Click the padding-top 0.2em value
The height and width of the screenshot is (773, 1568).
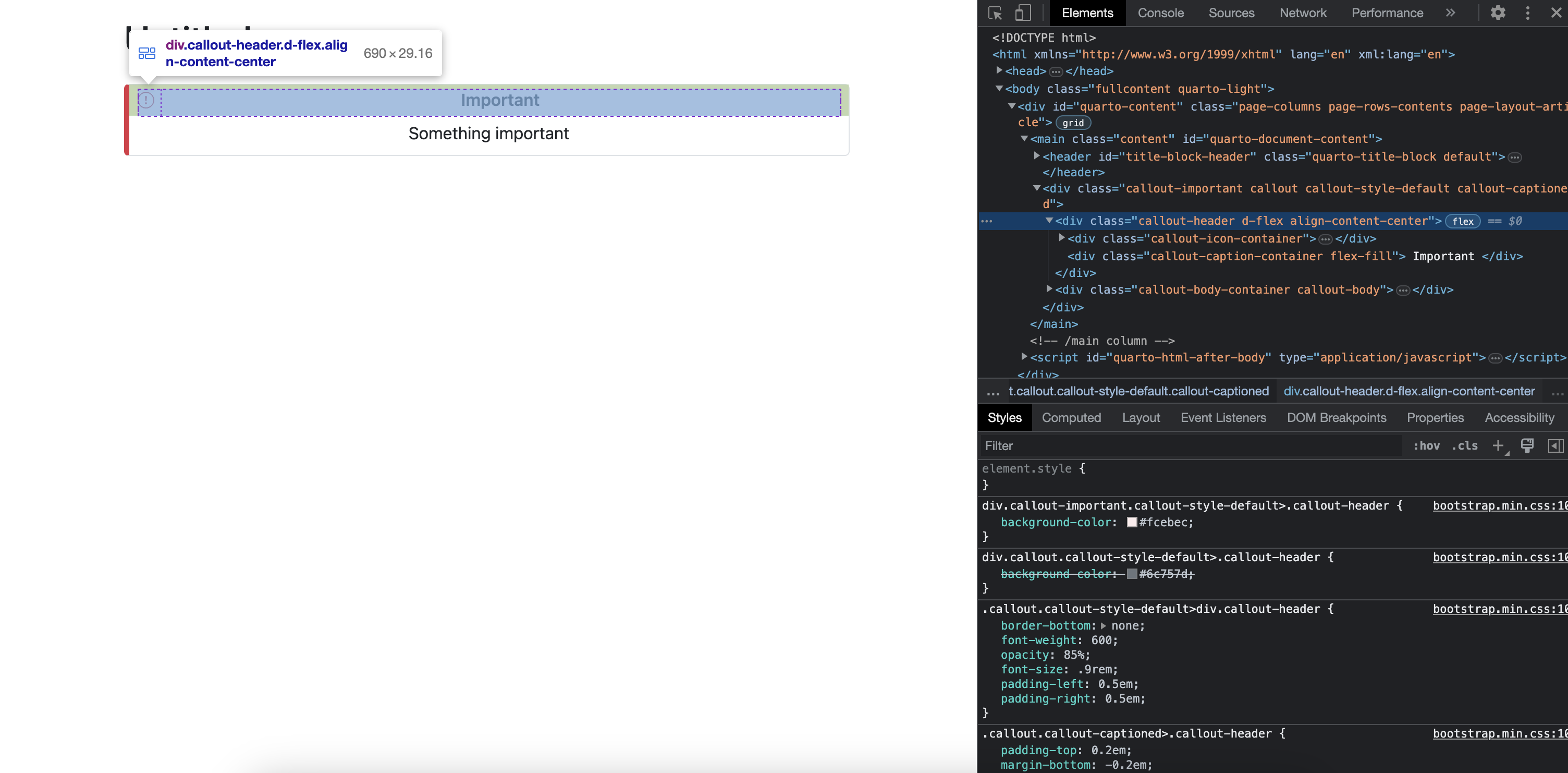point(1108,751)
